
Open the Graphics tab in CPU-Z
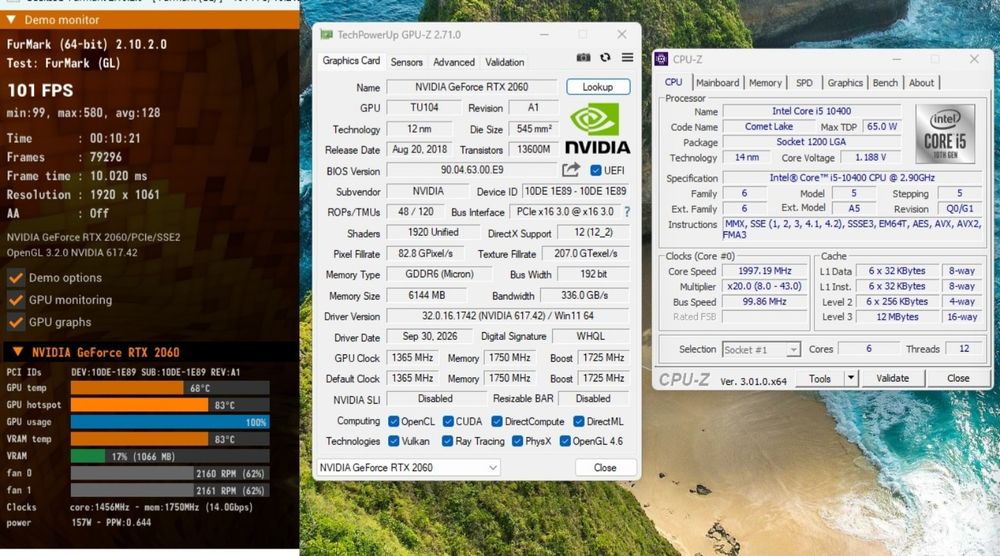click(x=844, y=83)
